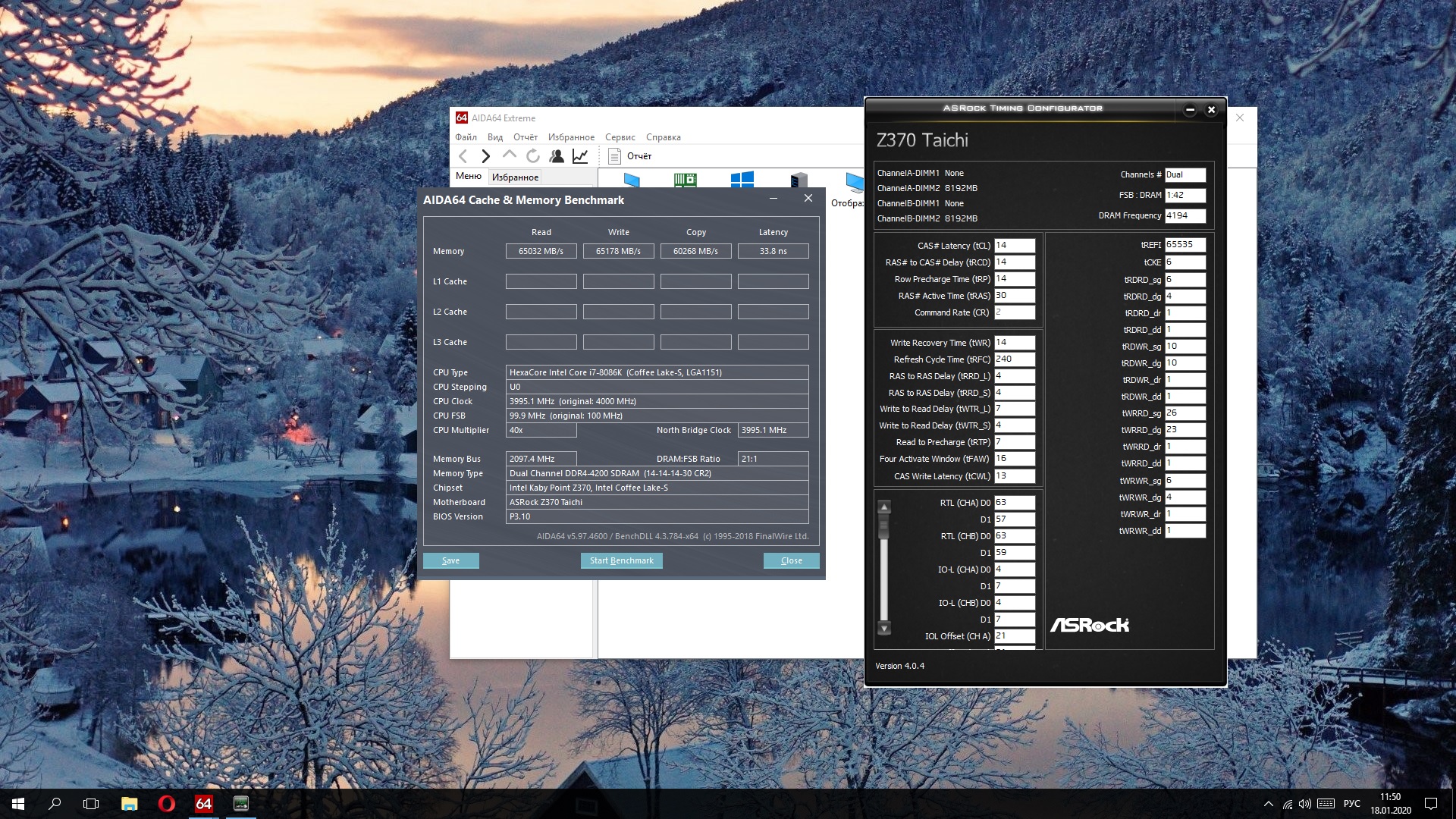Screen dimensions: 1456x819
Task: Open Opera browser from the taskbar
Action: [166, 804]
